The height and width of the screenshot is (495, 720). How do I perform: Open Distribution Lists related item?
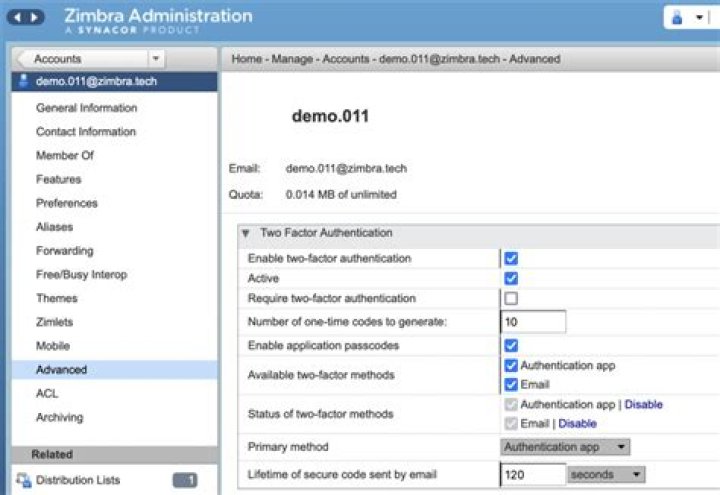pyautogui.click(x=78, y=480)
